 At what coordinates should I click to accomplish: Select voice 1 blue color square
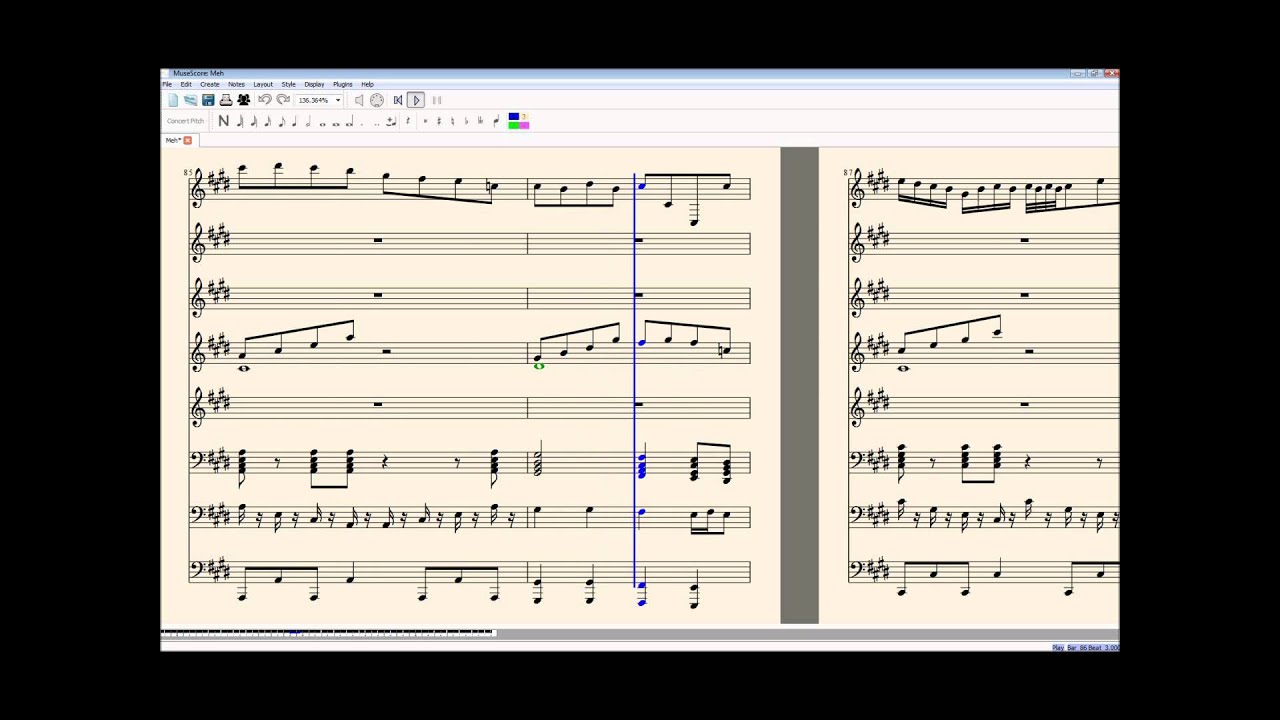point(514,117)
